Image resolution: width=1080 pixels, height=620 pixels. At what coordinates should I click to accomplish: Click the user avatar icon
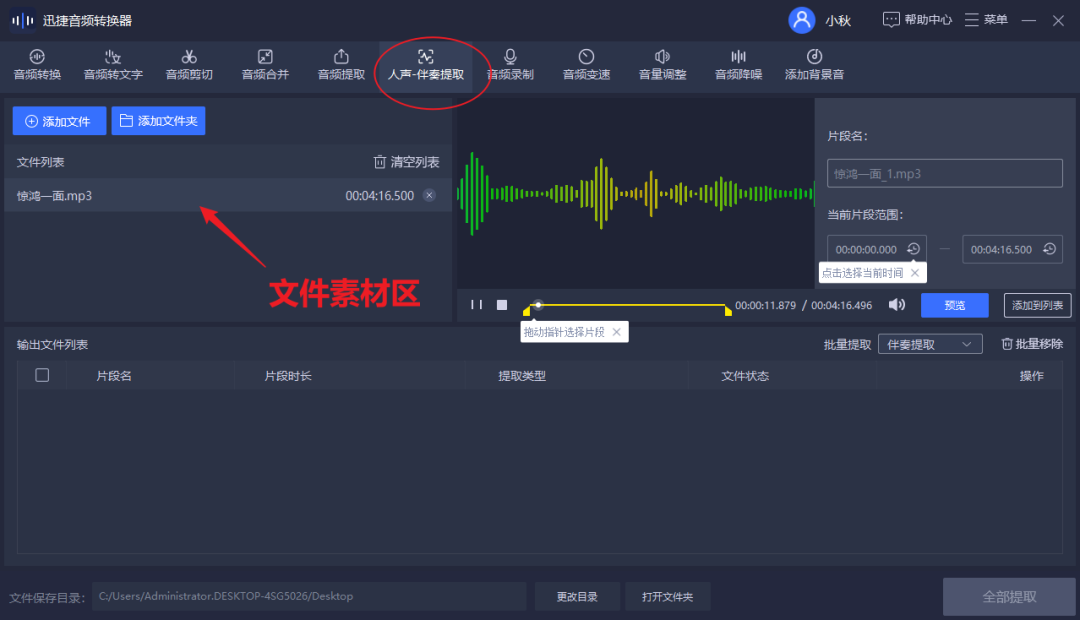pyautogui.click(x=801, y=20)
